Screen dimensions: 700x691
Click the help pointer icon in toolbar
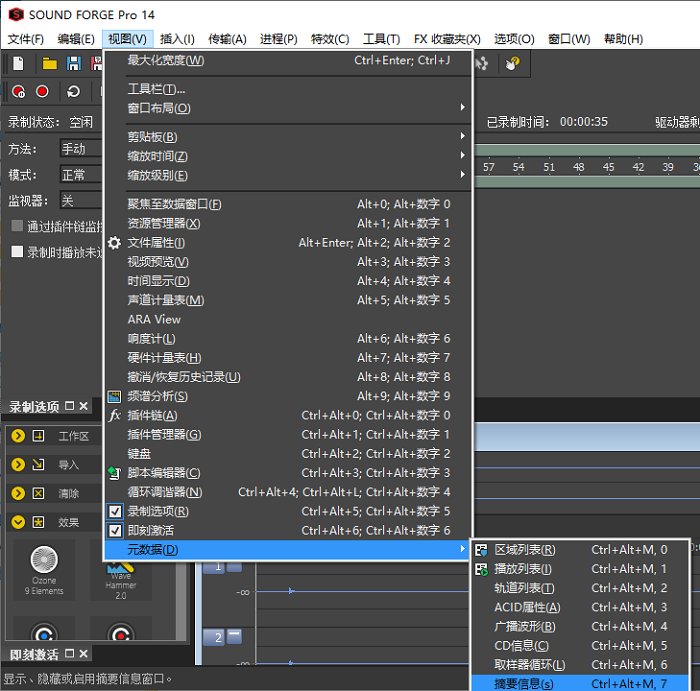pyautogui.click(x=512, y=63)
